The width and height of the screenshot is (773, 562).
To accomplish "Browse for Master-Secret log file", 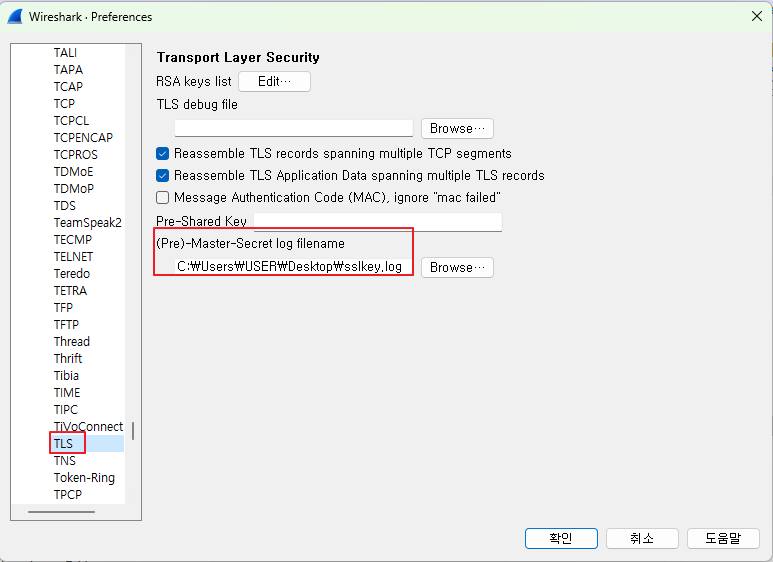I will click(457, 267).
